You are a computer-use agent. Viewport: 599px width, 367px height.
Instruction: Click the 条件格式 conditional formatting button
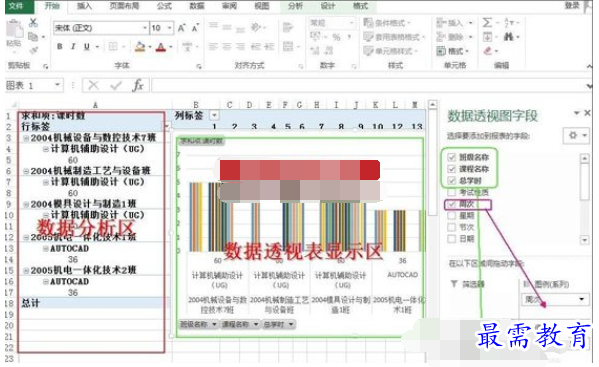coord(387,23)
